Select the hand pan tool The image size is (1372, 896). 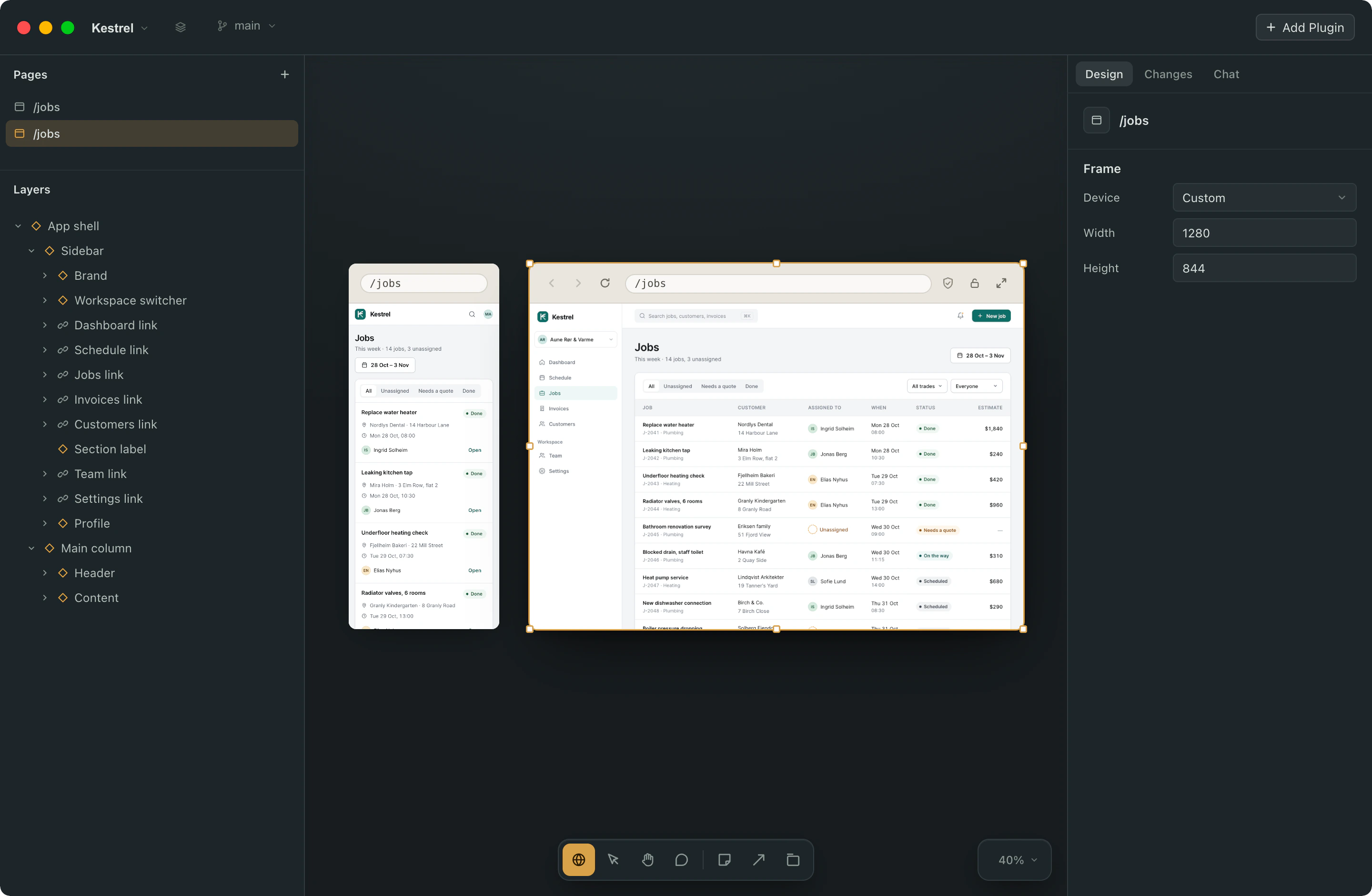coord(647,860)
